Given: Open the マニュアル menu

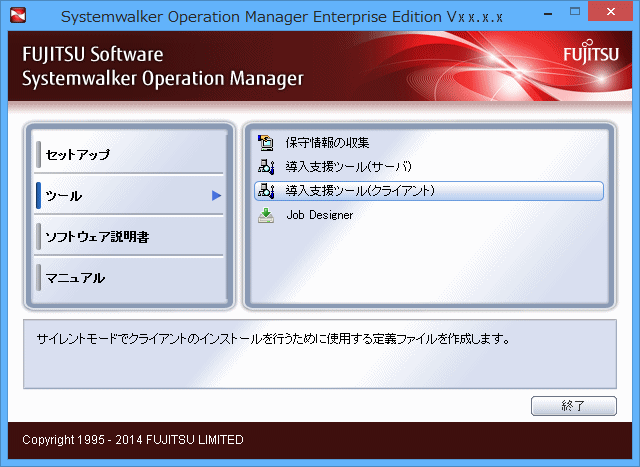Looking at the screenshot, I should 129,278.
